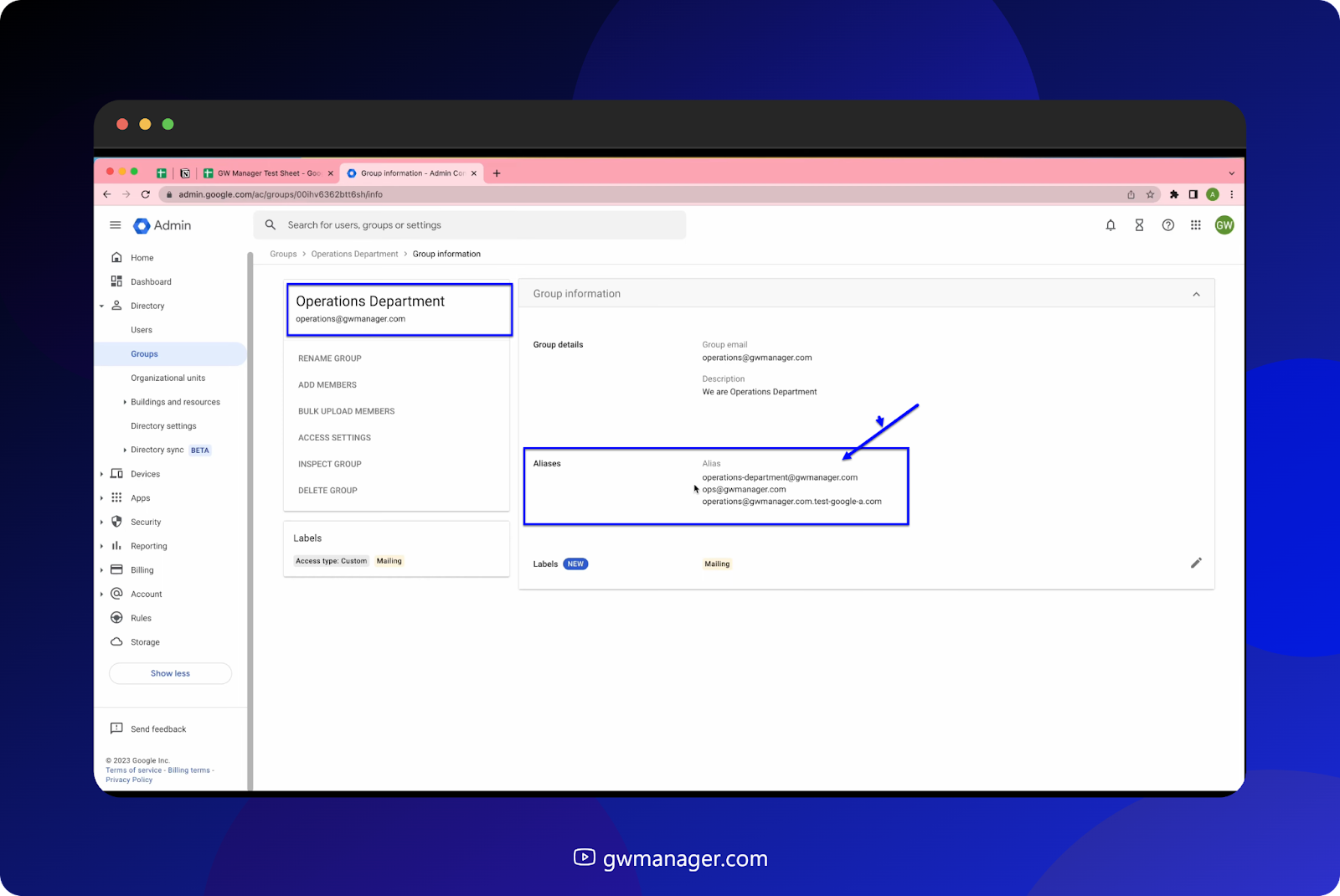Expand the Security section
Viewport: 1340px width, 896px height.
click(x=102, y=523)
